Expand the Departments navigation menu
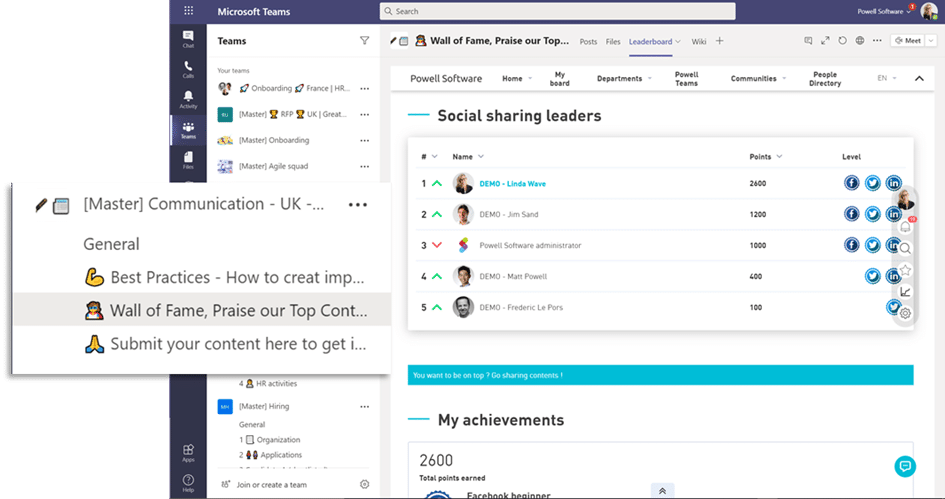The height and width of the screenshot is (499, 945). click(x=624, y=78)
